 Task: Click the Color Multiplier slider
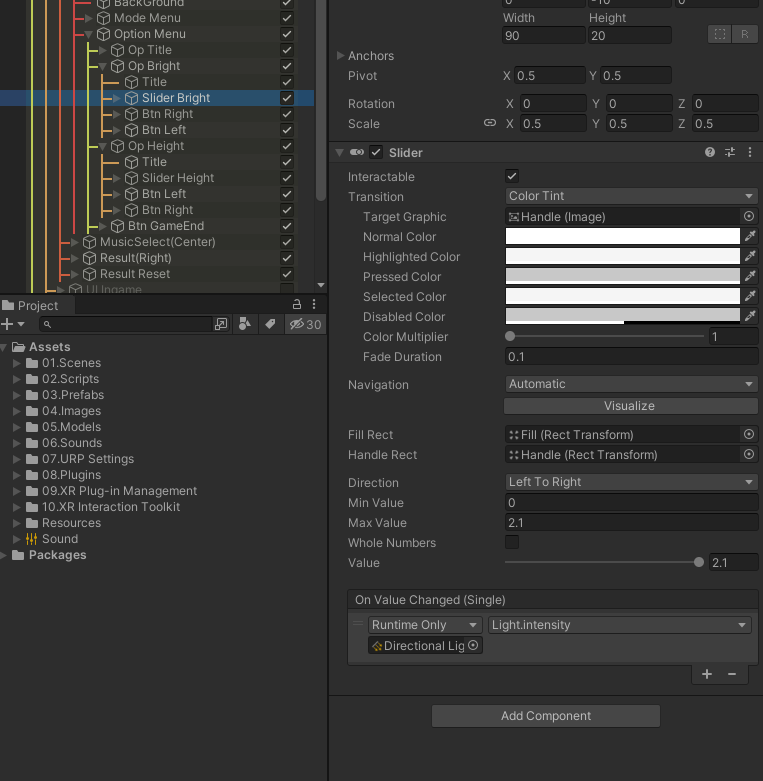605,336
